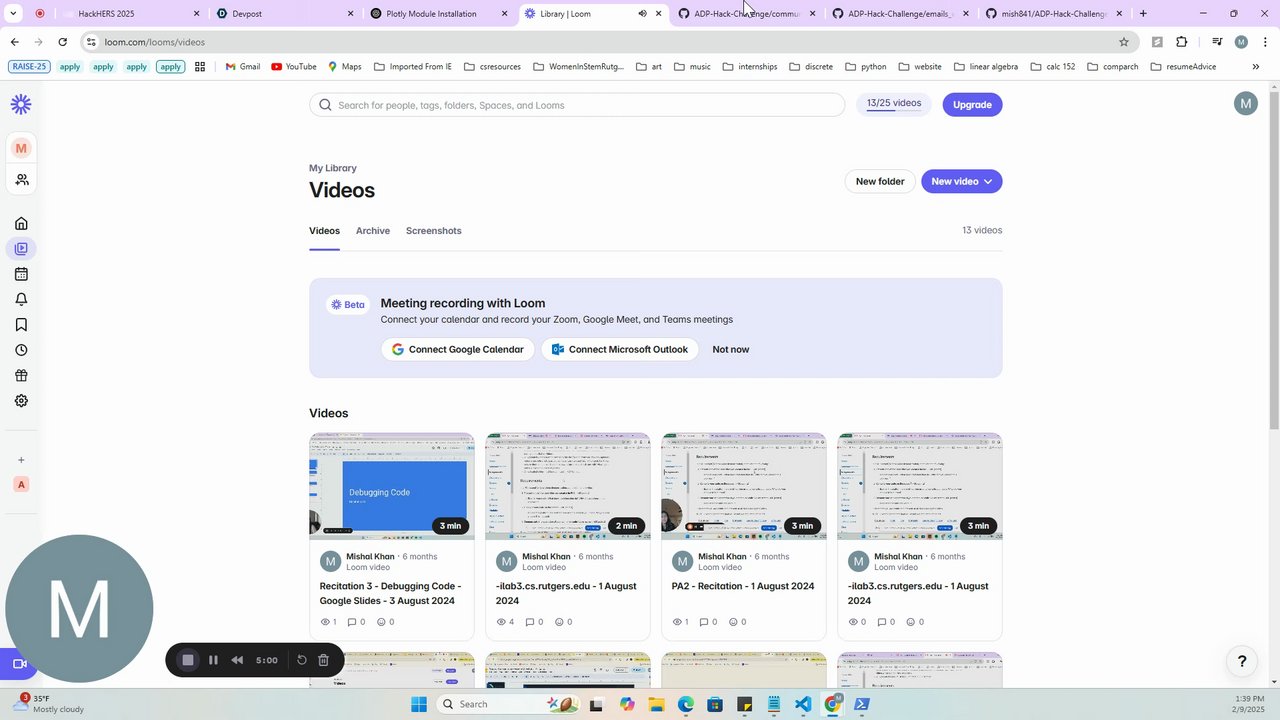Open a new browser tab
This screenshot has height=720, width=1280.
click(1143, 14)
